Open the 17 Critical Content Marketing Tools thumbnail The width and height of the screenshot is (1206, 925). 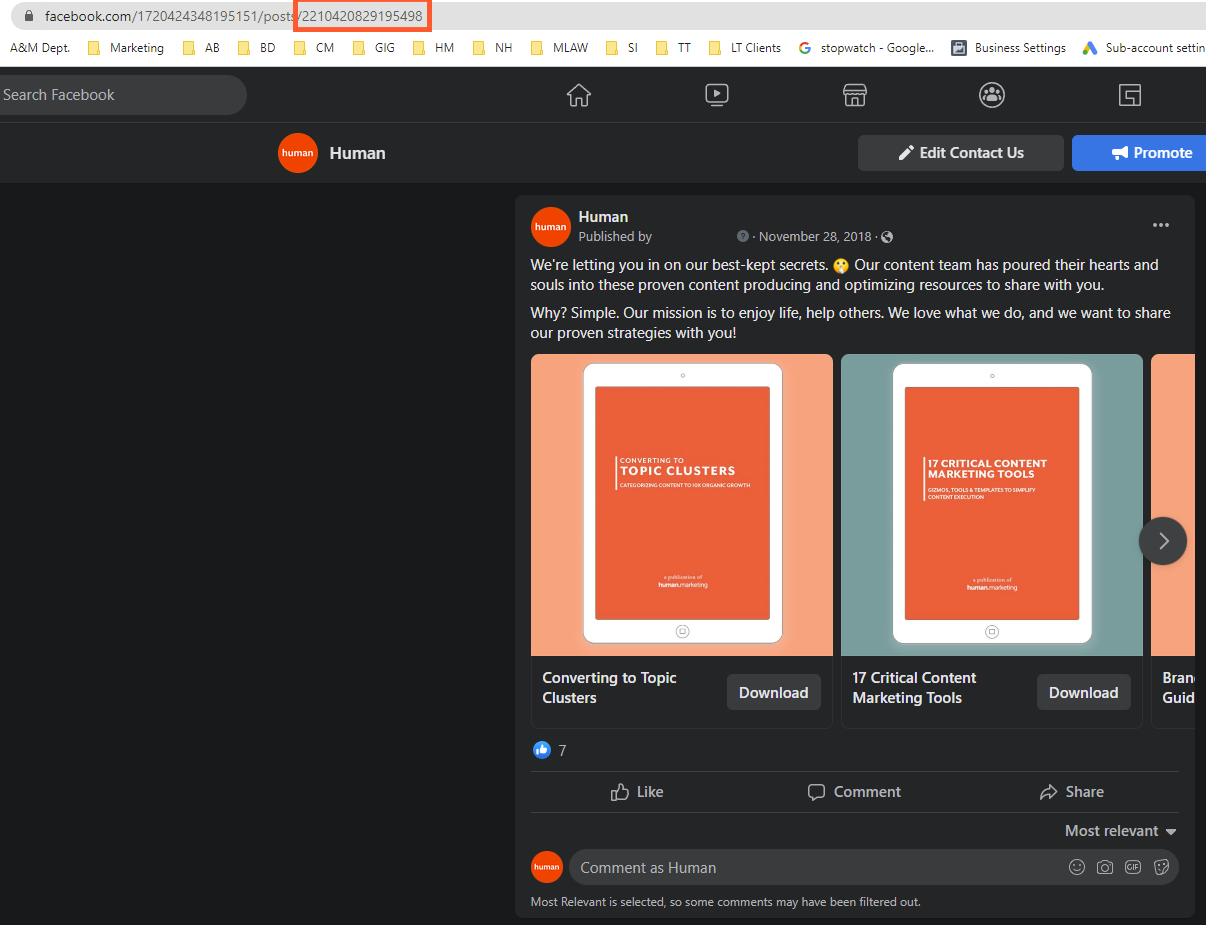[992, 505]
